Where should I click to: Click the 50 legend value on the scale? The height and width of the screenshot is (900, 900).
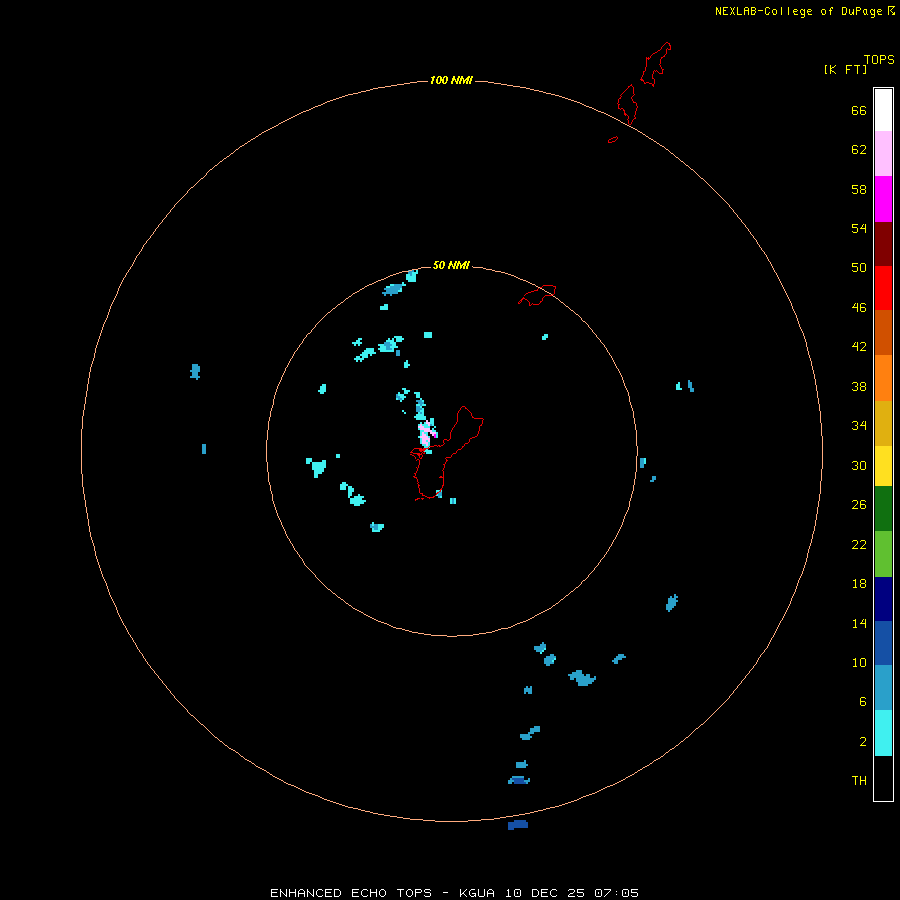pos(859,267)
